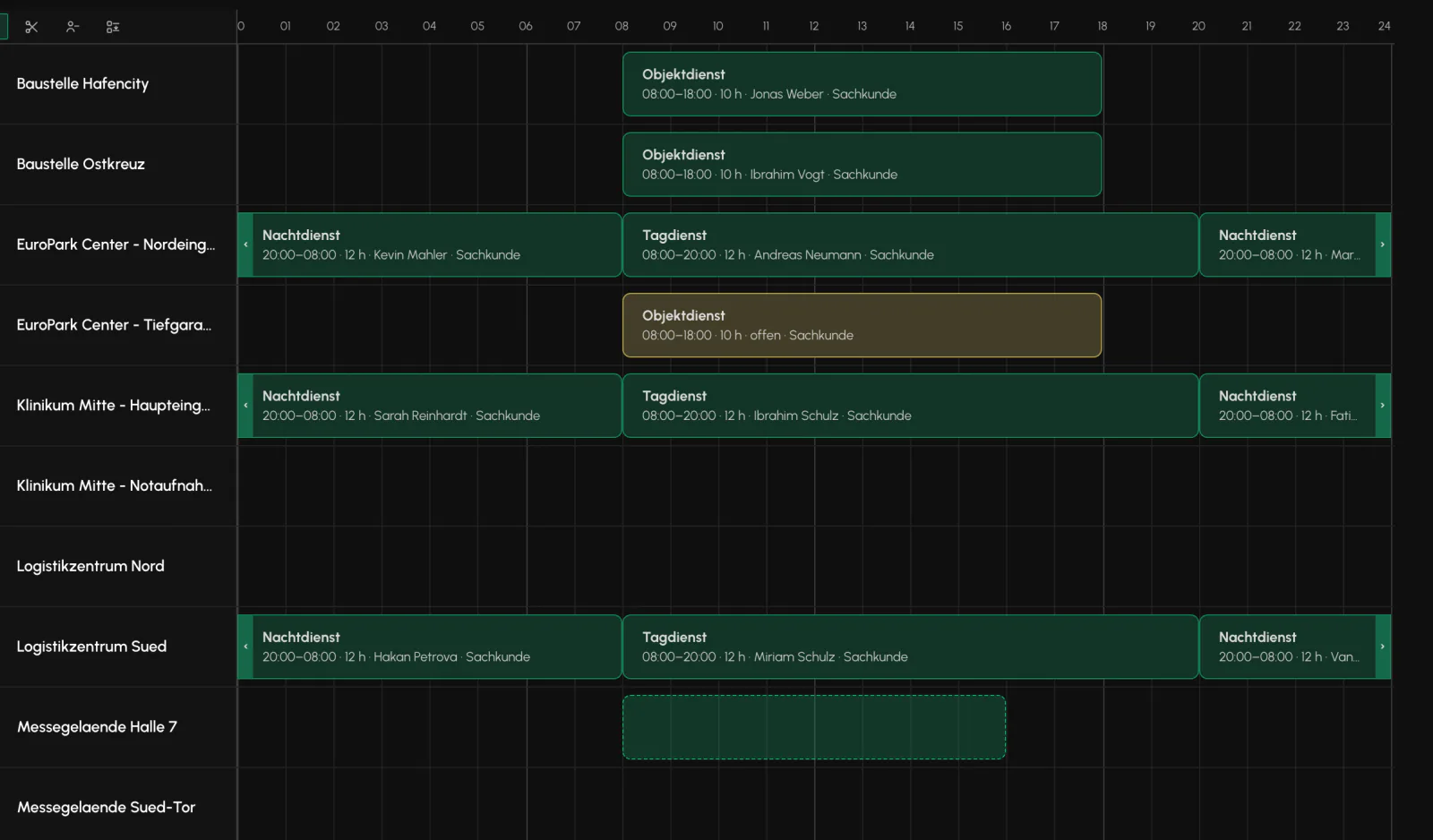Select the Logistikzentrum Sued row label
The height and width of the screenshot is (840, 1433).
[x=91, y=647]
